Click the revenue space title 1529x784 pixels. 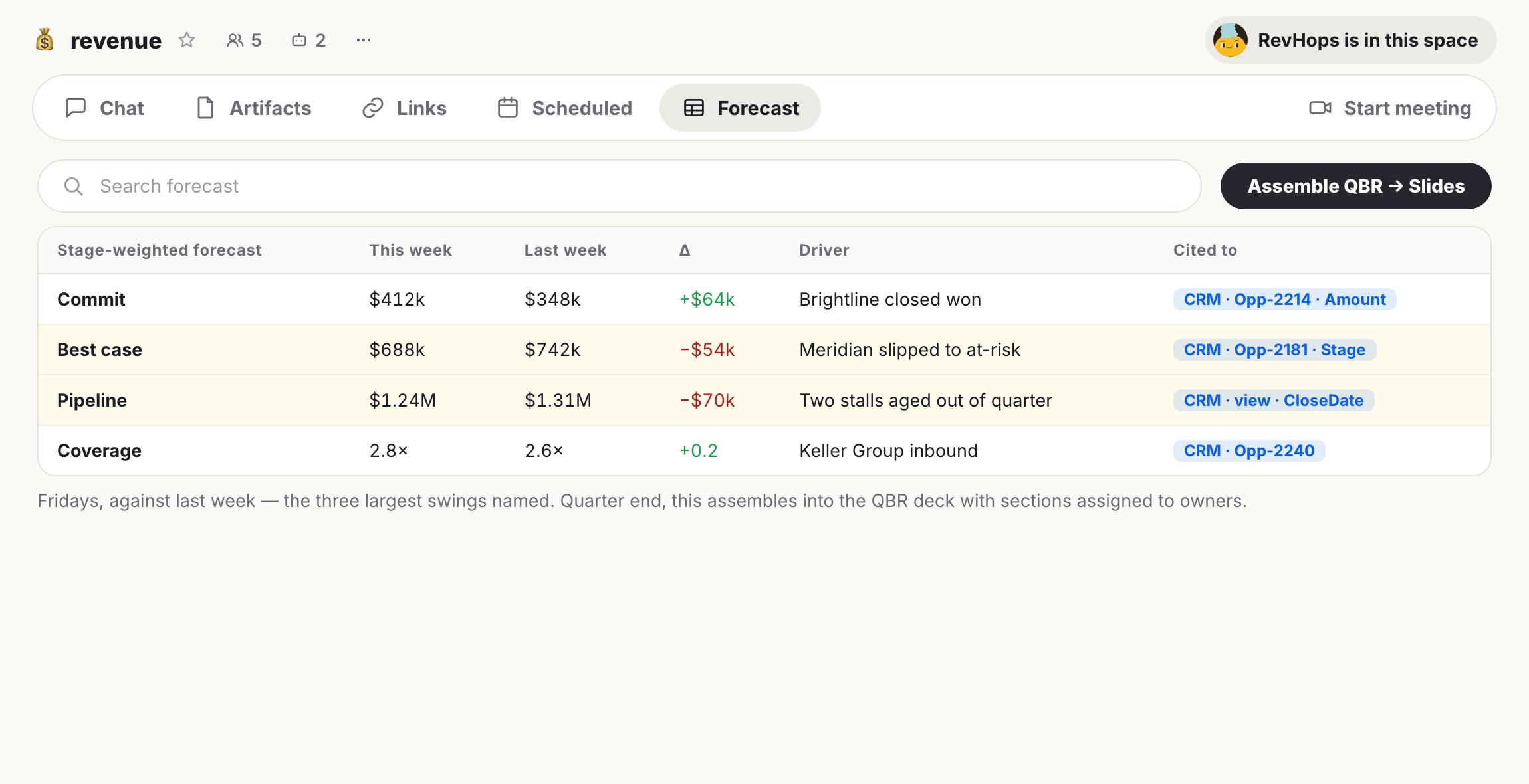116,41
